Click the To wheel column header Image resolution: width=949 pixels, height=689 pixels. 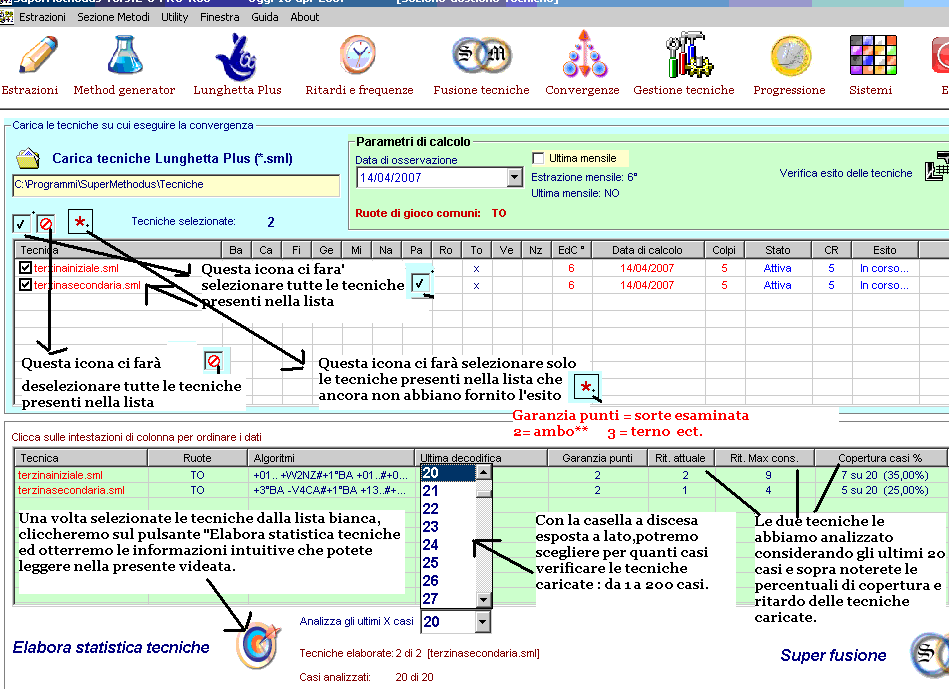click(476, 250)
